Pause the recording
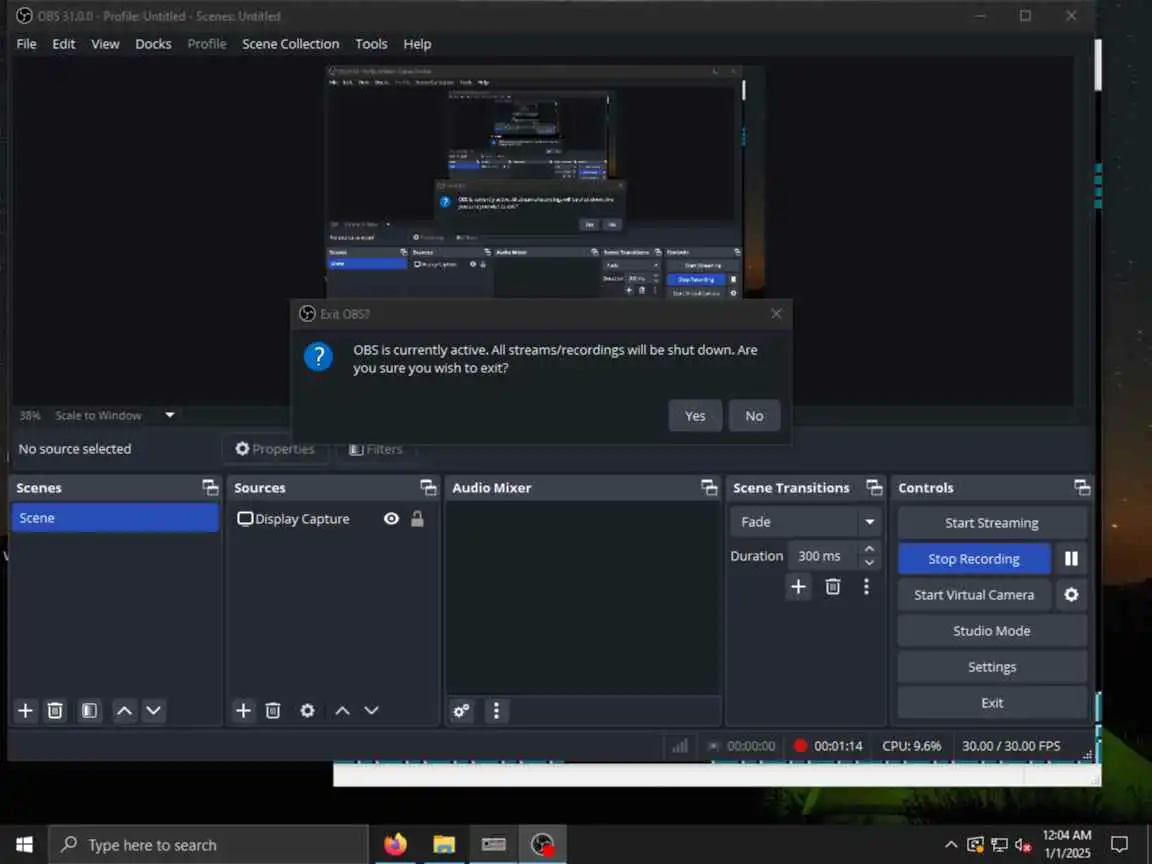The height and width of the screenshot is (864, 1152). (1070, 559)
